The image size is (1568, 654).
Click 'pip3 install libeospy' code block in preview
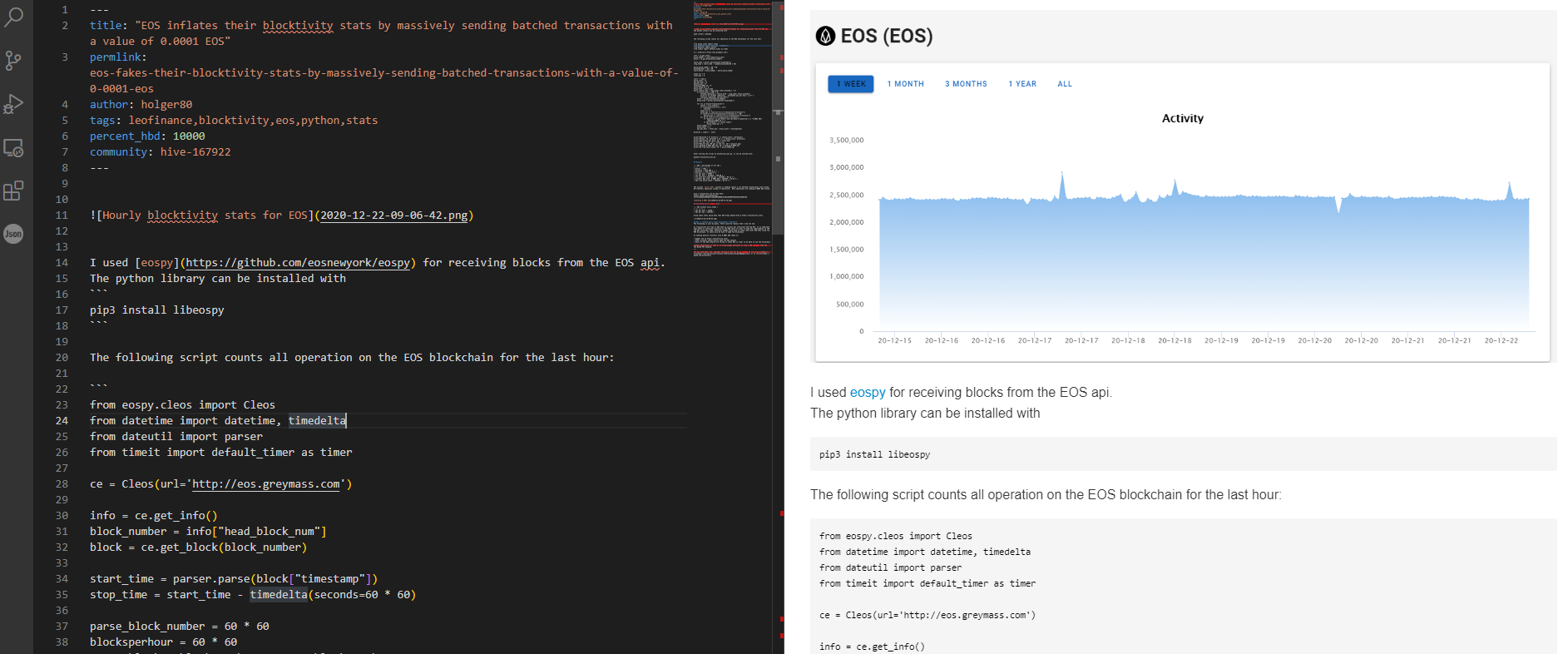tap(1184, 454)
